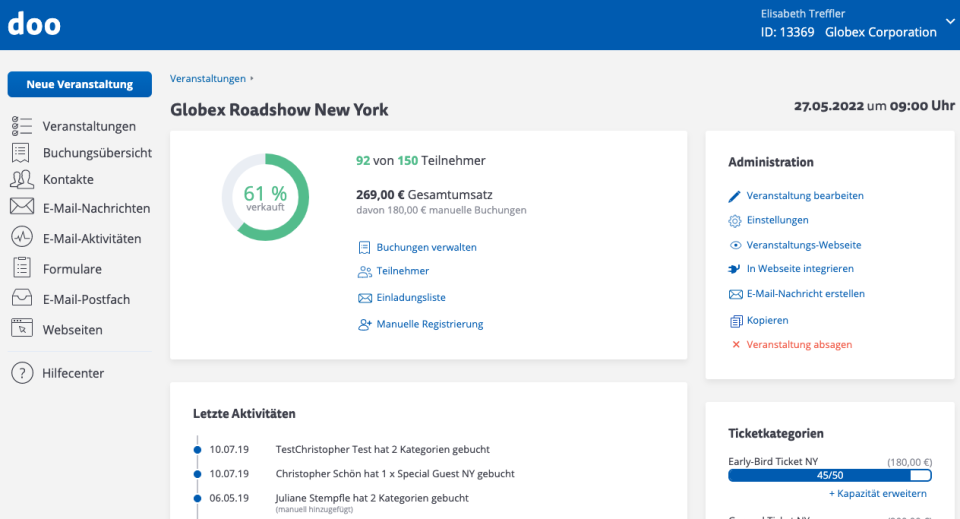Select the E-Mail-Aktivitäten pulse icon
Image resolution: width=960 pixels, height=519 pixels.
pos(22,238)
